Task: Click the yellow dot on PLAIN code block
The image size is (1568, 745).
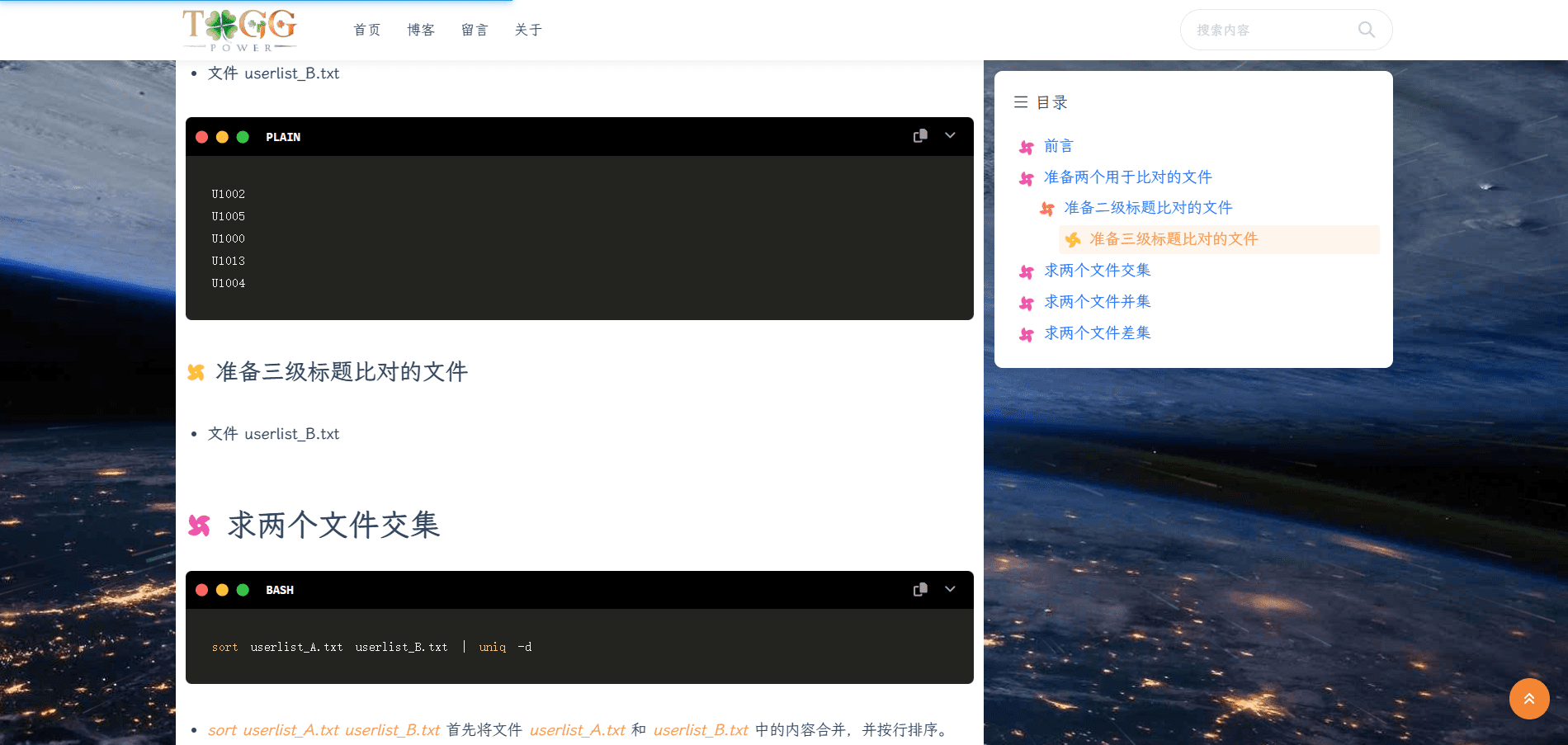Action: point(222,137)
